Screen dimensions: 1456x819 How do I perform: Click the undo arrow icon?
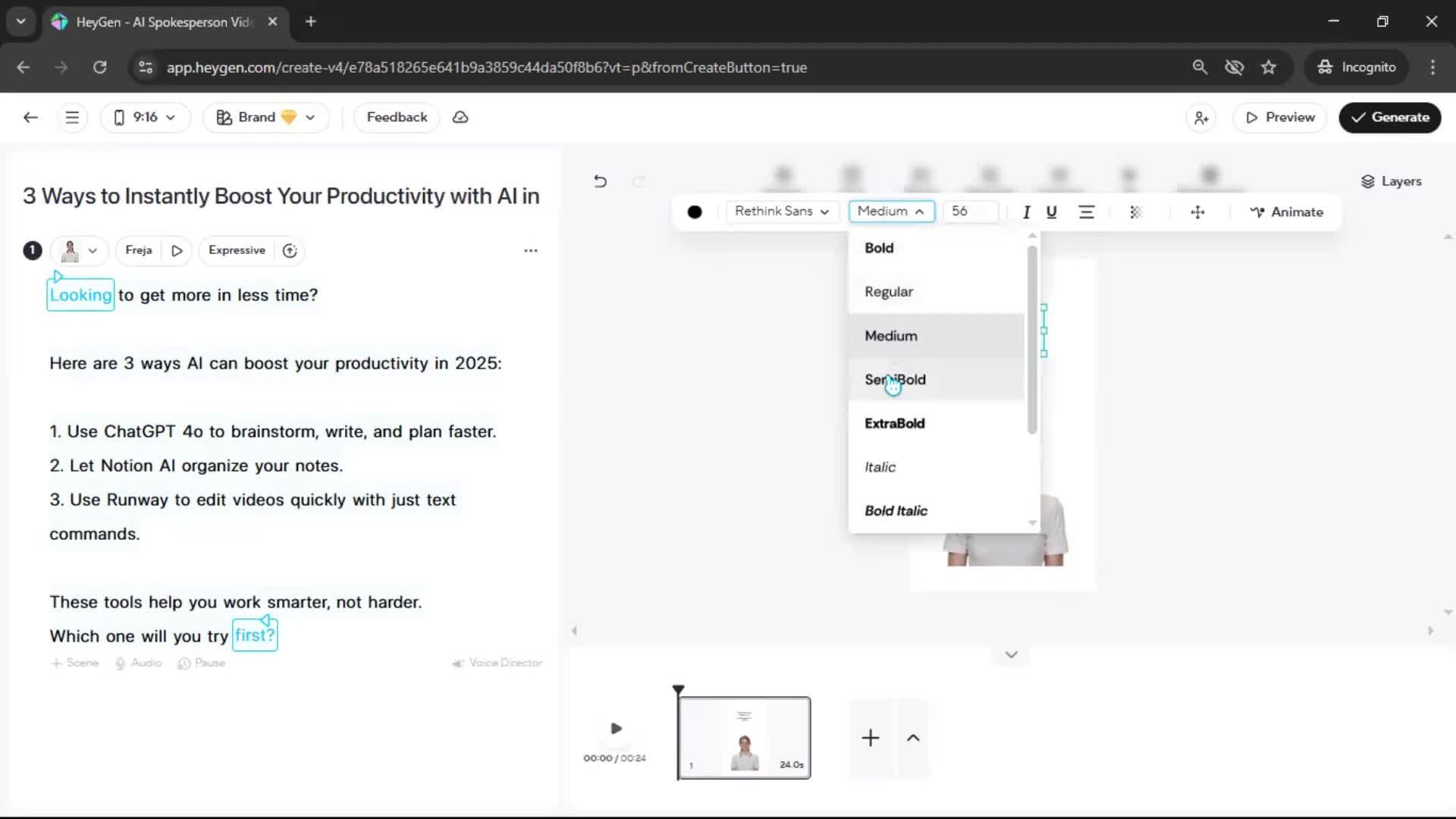[x=600, y=181]
